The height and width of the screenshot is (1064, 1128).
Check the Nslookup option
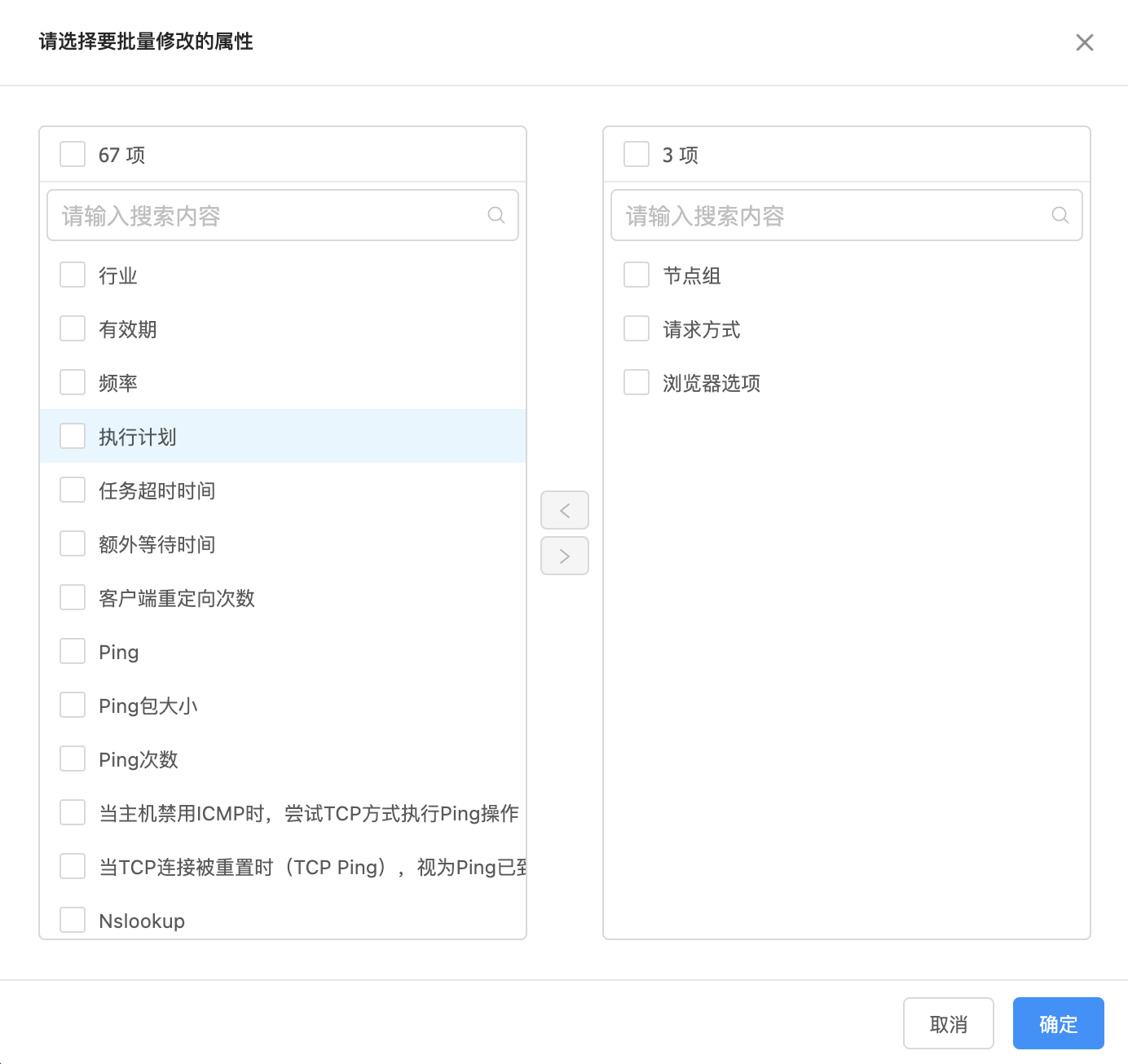(x=73, y=921)
